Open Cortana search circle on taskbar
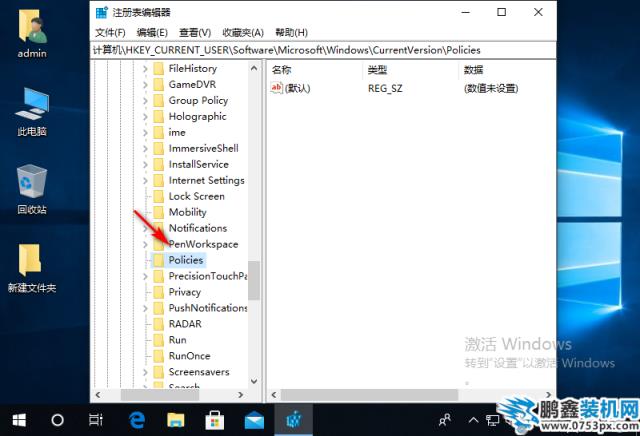Viewport: 640px width, 436px height. tap(57, 420)
